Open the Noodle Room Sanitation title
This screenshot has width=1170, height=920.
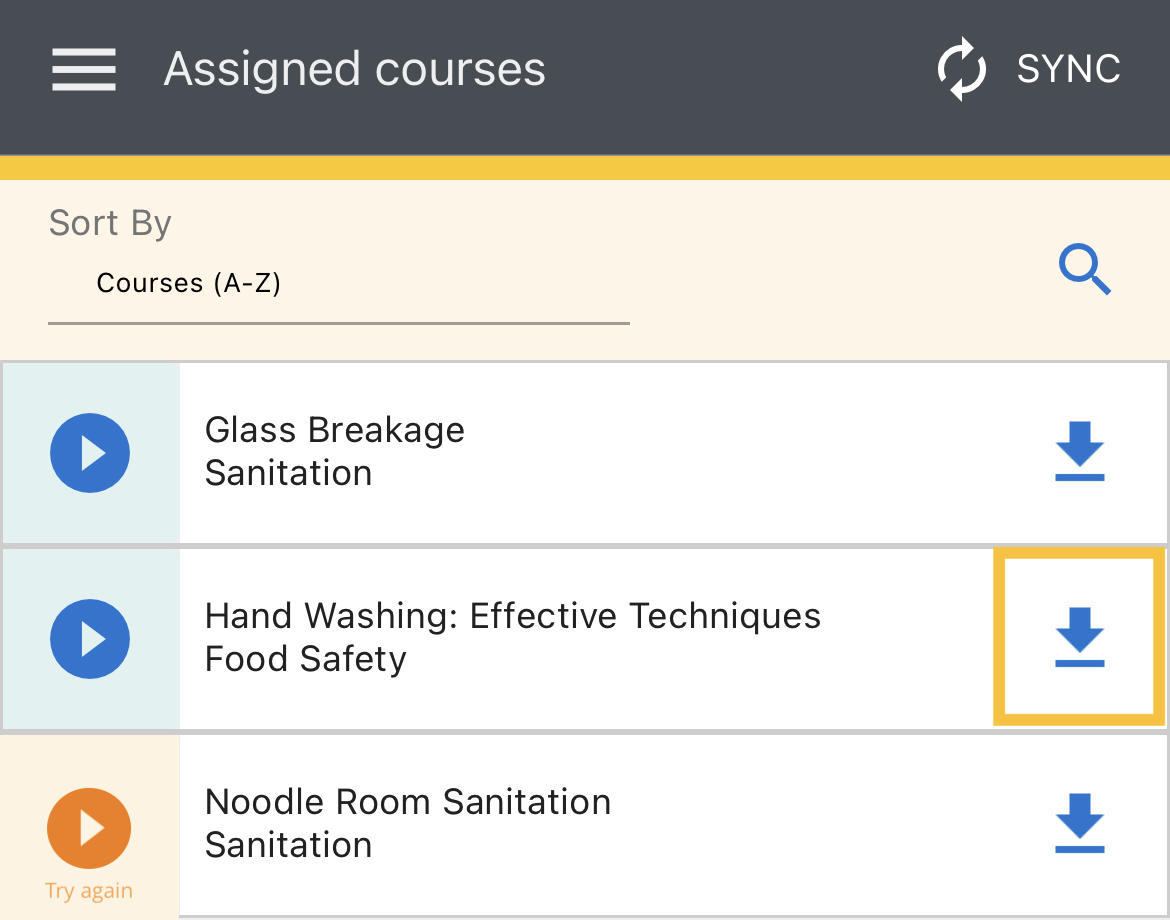coord(407,802)
